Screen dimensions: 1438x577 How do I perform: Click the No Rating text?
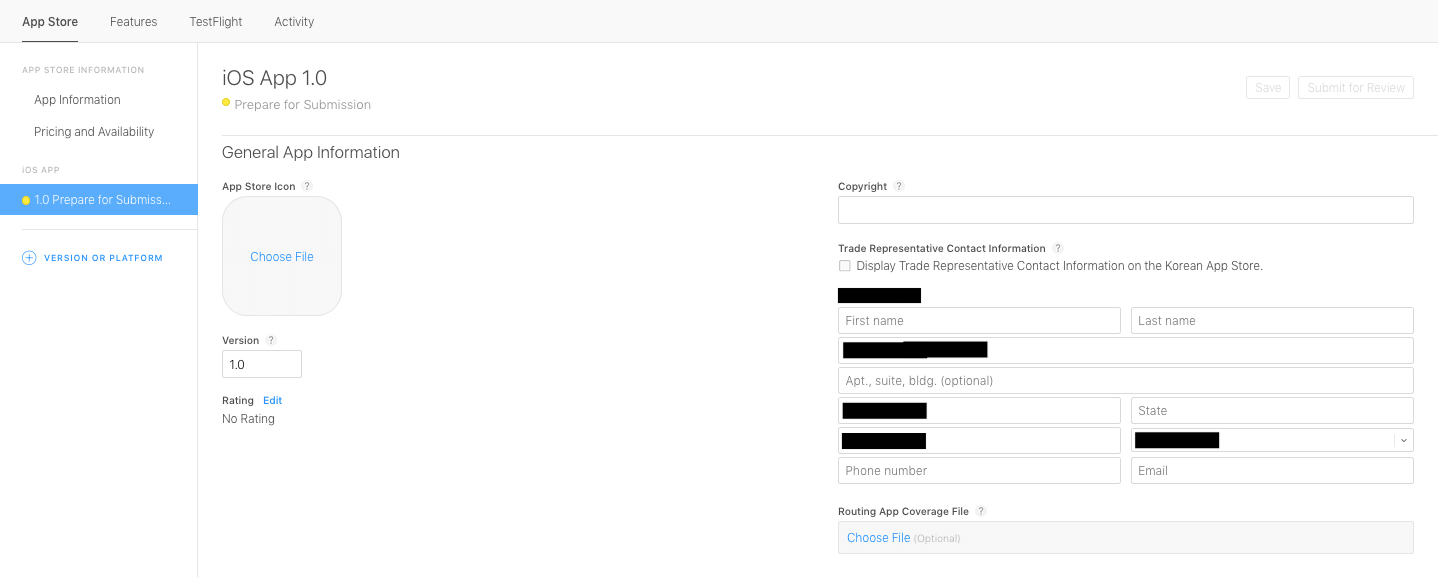pyautogui.click(x=248, y=419)
